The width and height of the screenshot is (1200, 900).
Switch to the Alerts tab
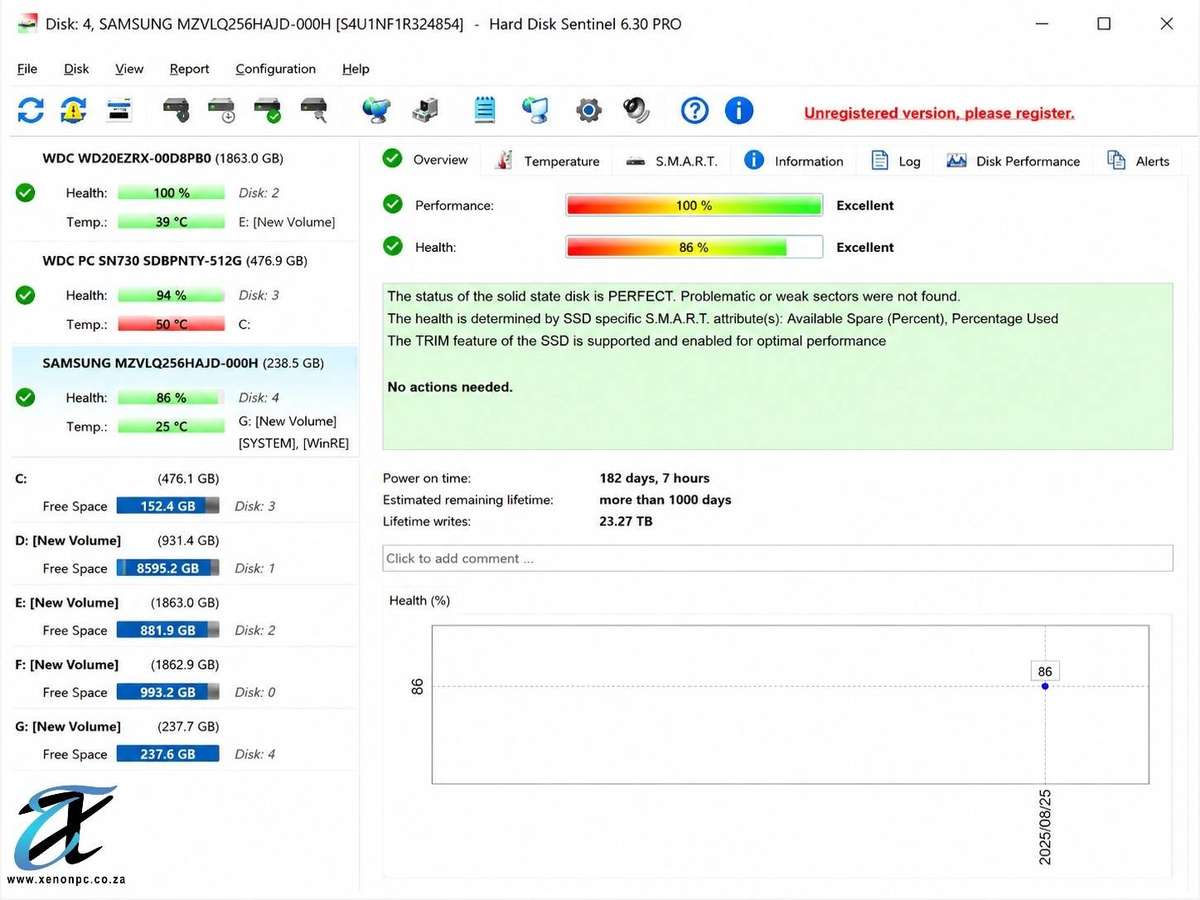click(1139, 161)
